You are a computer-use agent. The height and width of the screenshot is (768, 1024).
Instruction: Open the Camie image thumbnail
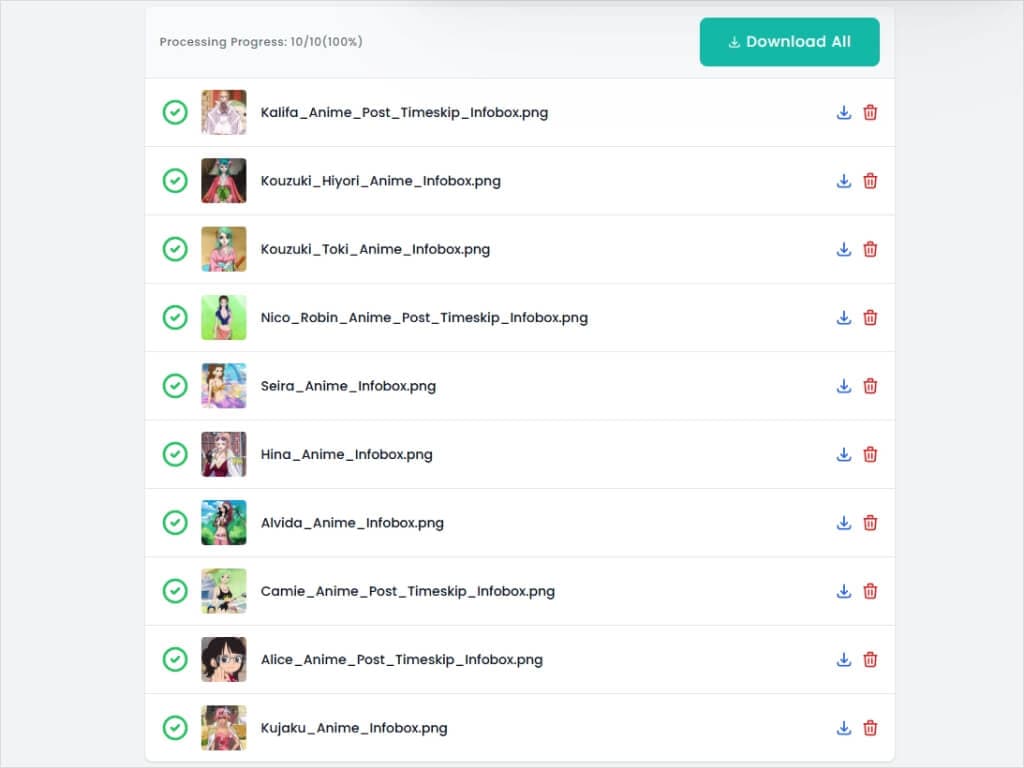(224, 591)
